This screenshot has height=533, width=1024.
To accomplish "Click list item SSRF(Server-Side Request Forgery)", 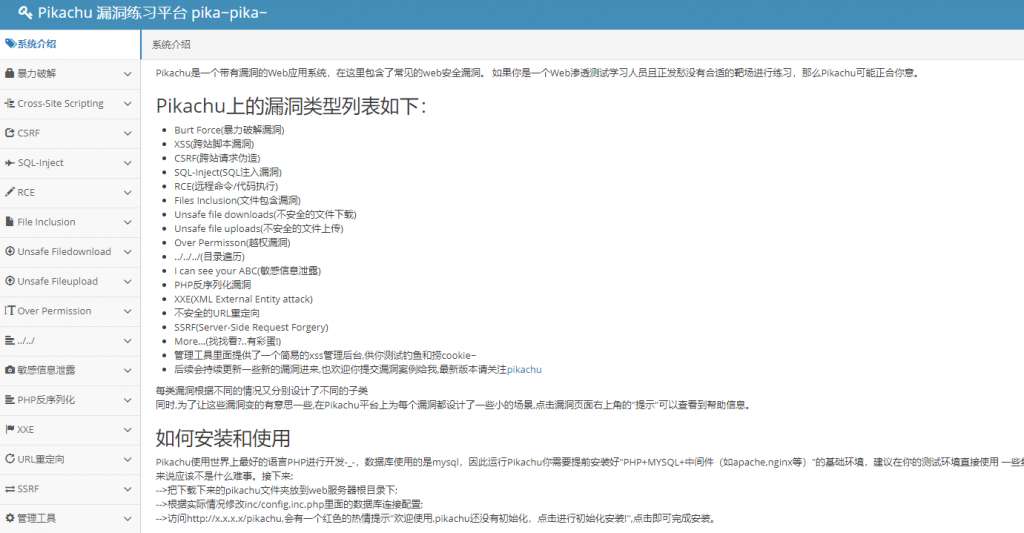I will (251, 327).
